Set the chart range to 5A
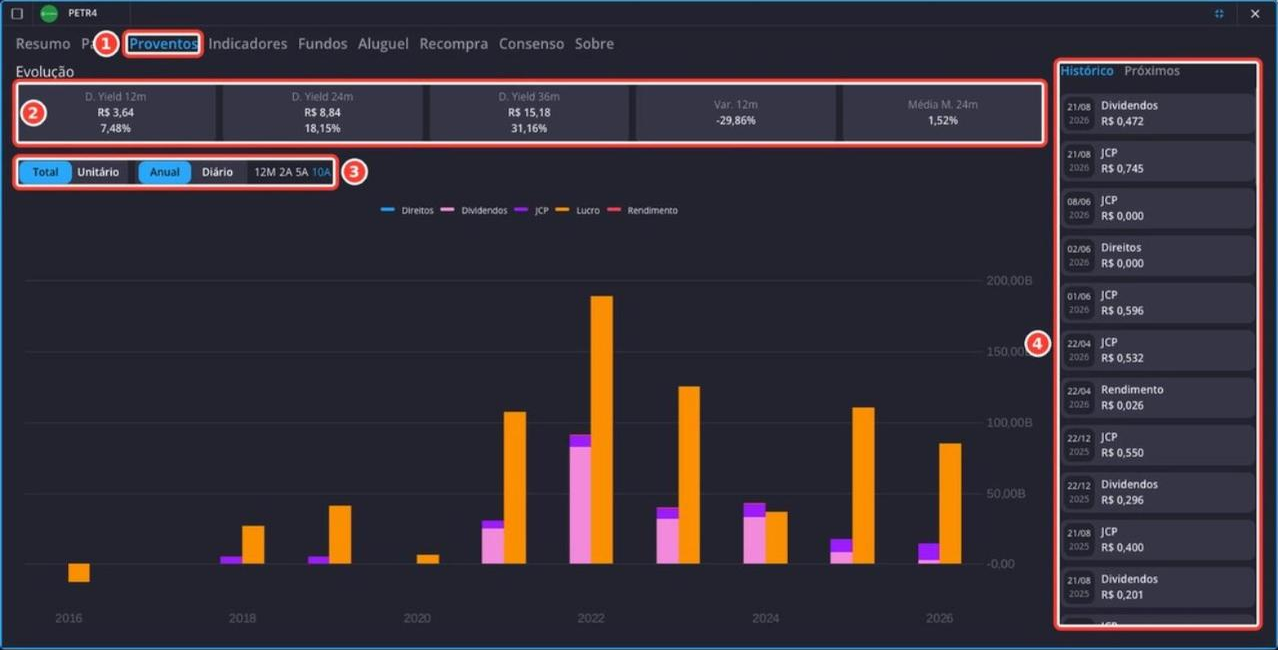The width and height of the screenshot is (1278, 650). tap(302, 172)
